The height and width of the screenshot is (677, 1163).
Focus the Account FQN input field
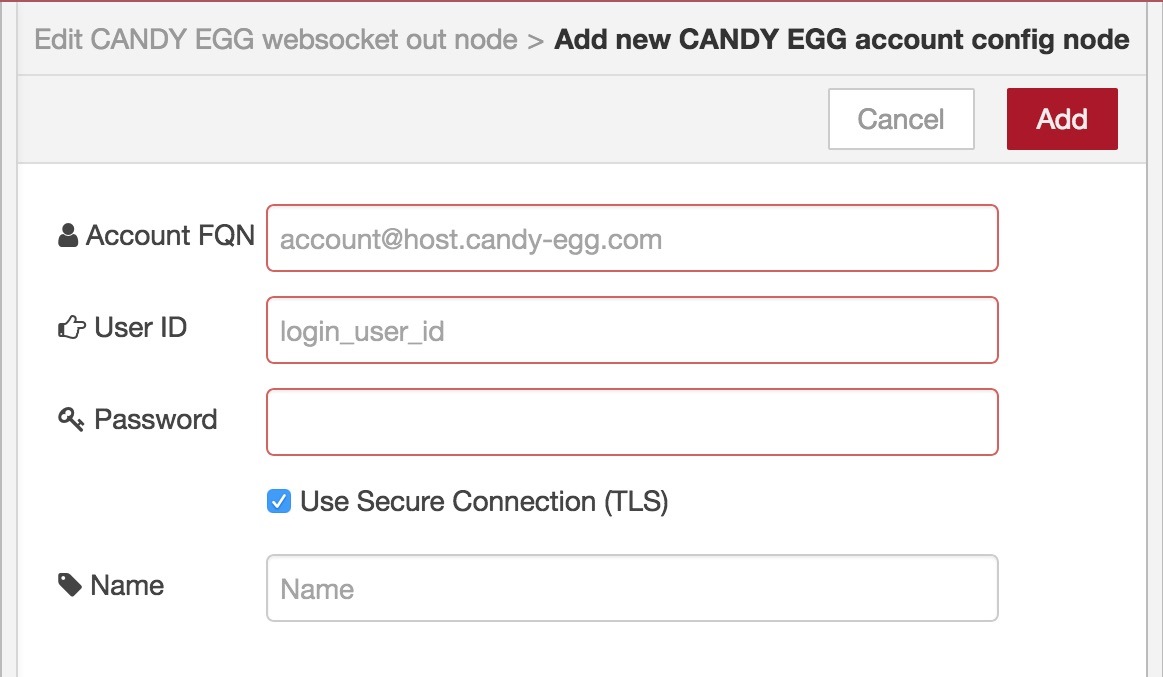click(632, 238)
